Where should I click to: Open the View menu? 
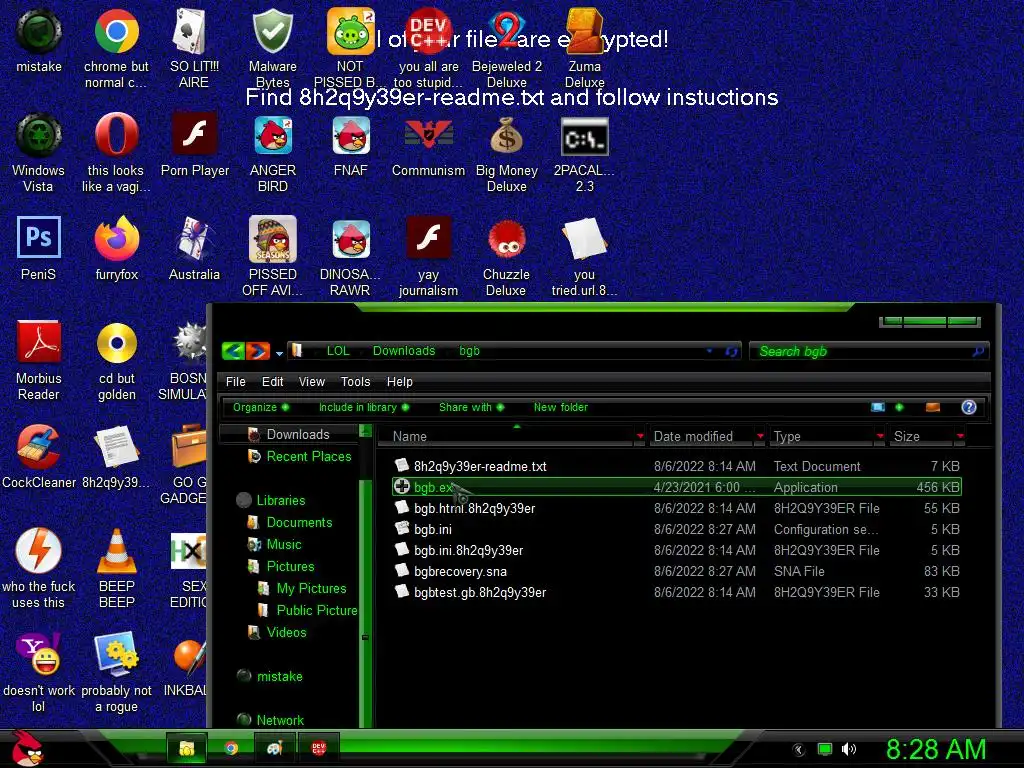click(312, 382)
